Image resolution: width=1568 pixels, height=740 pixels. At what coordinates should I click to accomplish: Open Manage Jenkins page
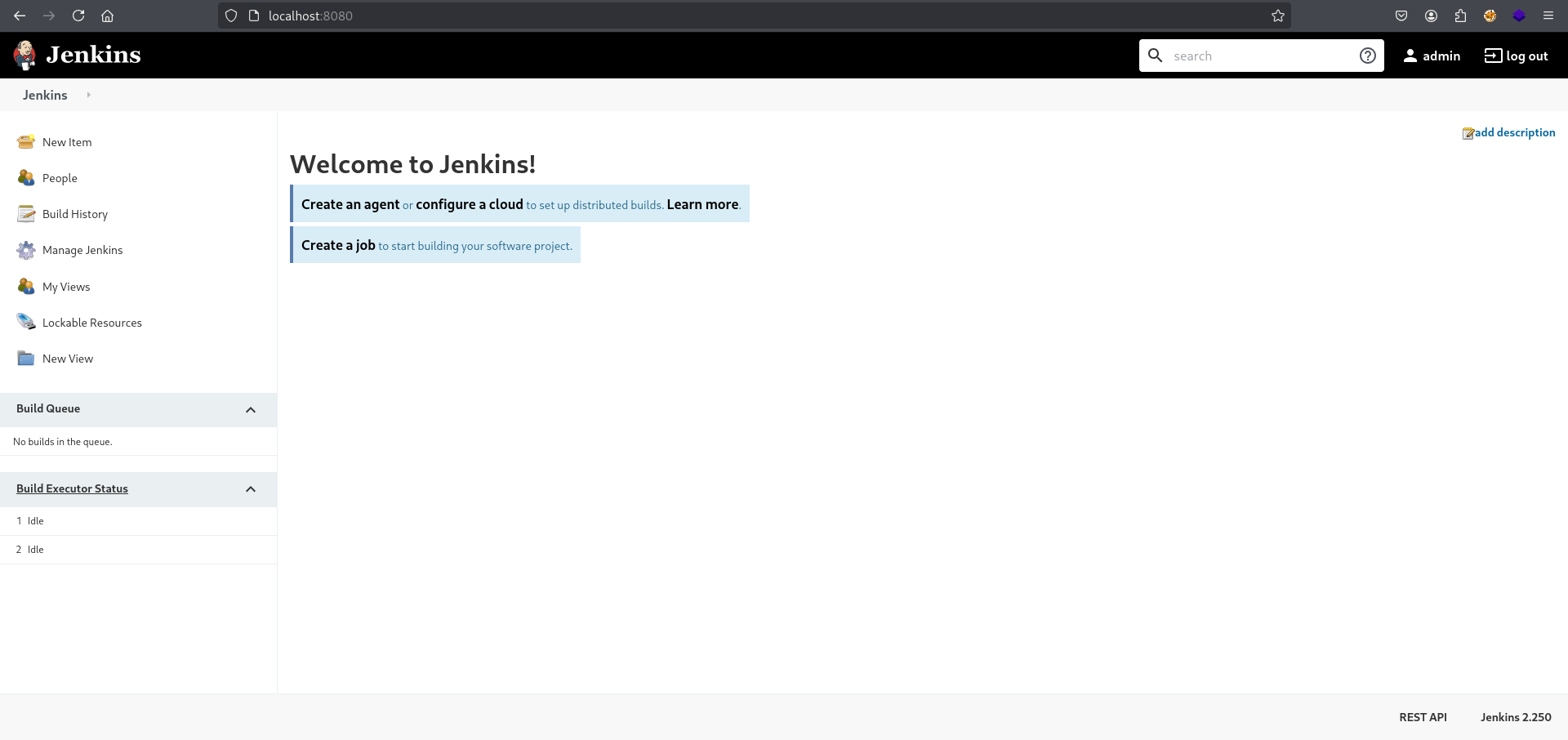[82, 250]
